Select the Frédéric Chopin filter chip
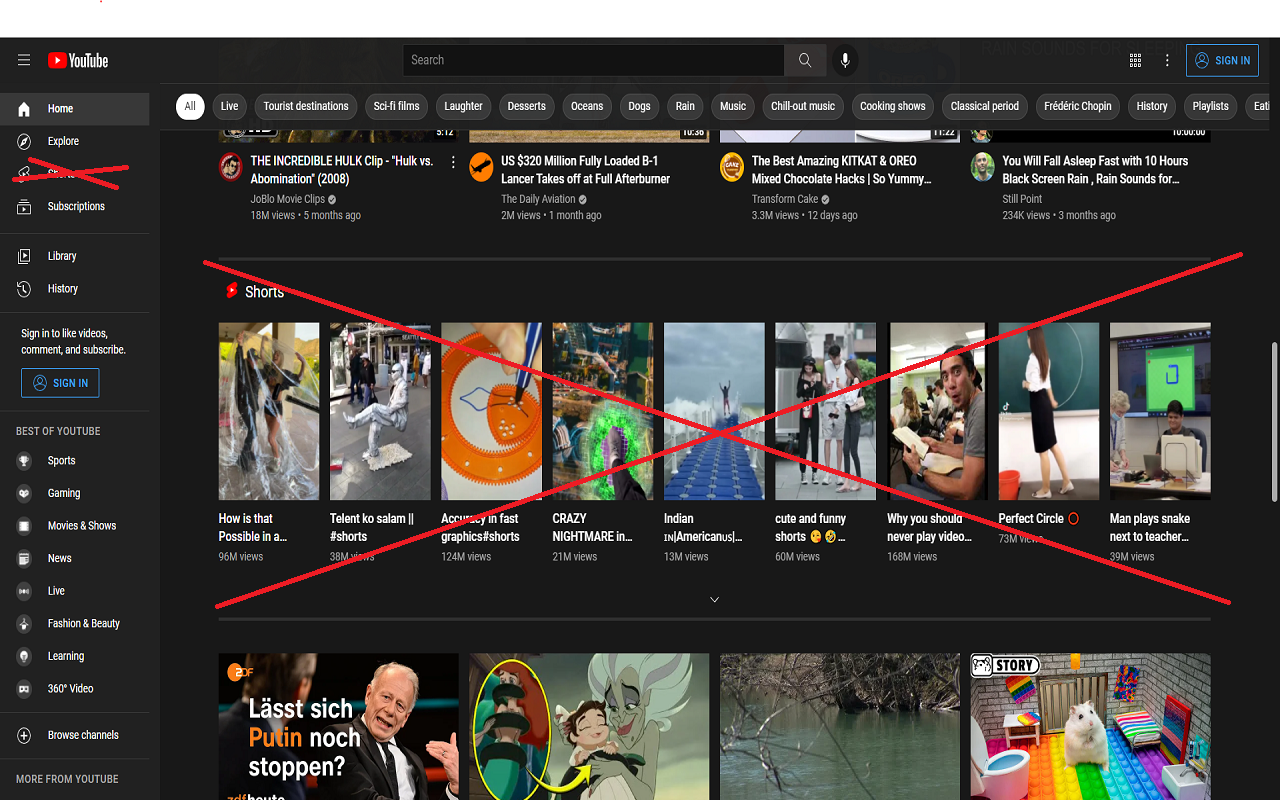 click(x=1077, y=106)
